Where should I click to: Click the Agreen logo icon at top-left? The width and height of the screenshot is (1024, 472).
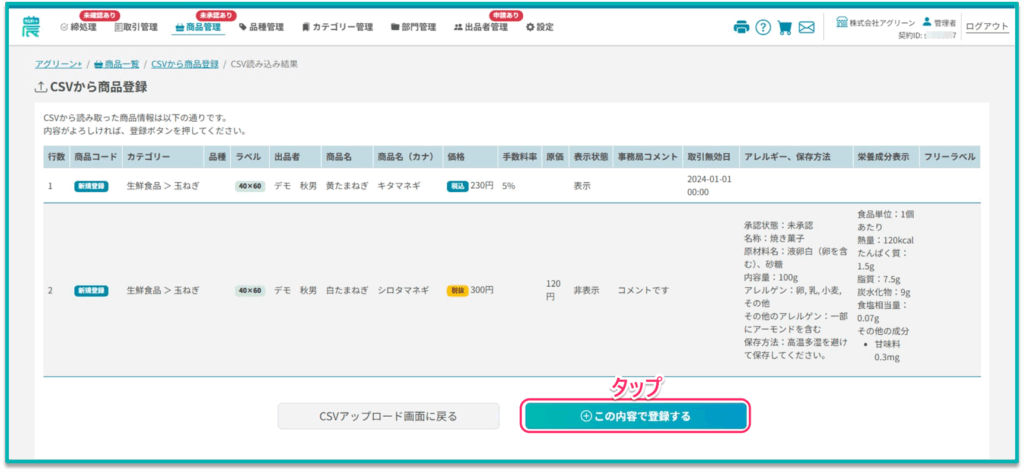[x=31, y=27]
